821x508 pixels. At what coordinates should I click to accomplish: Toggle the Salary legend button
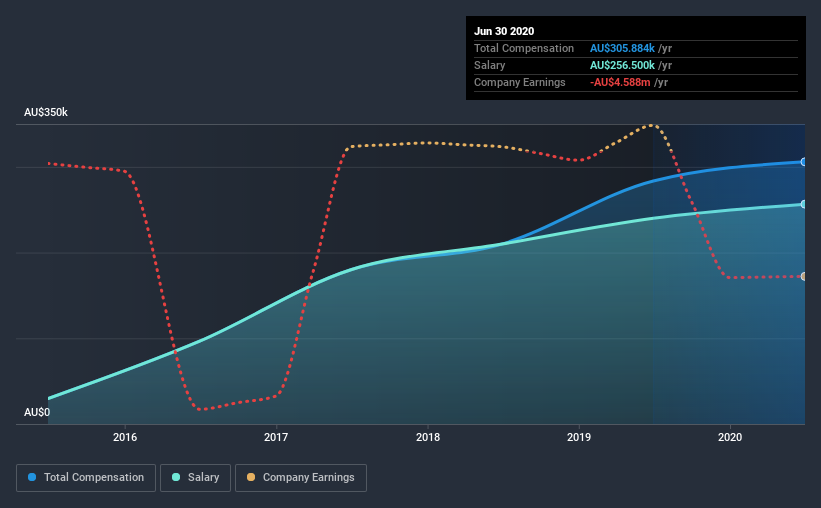coord(195,478)
